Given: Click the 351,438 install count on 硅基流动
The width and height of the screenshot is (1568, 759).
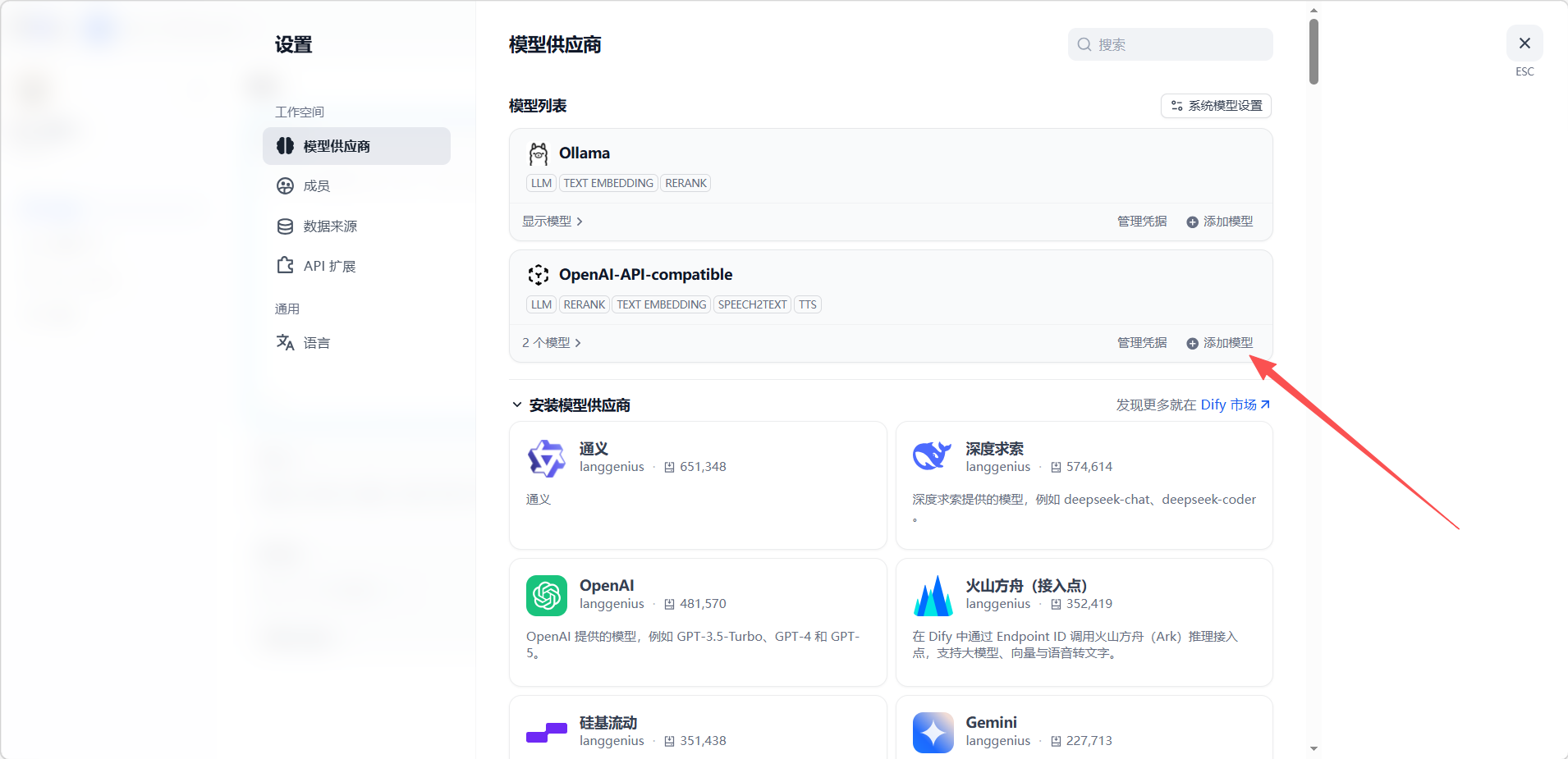Looking at the screenshot, I should [x=703, y=741].
